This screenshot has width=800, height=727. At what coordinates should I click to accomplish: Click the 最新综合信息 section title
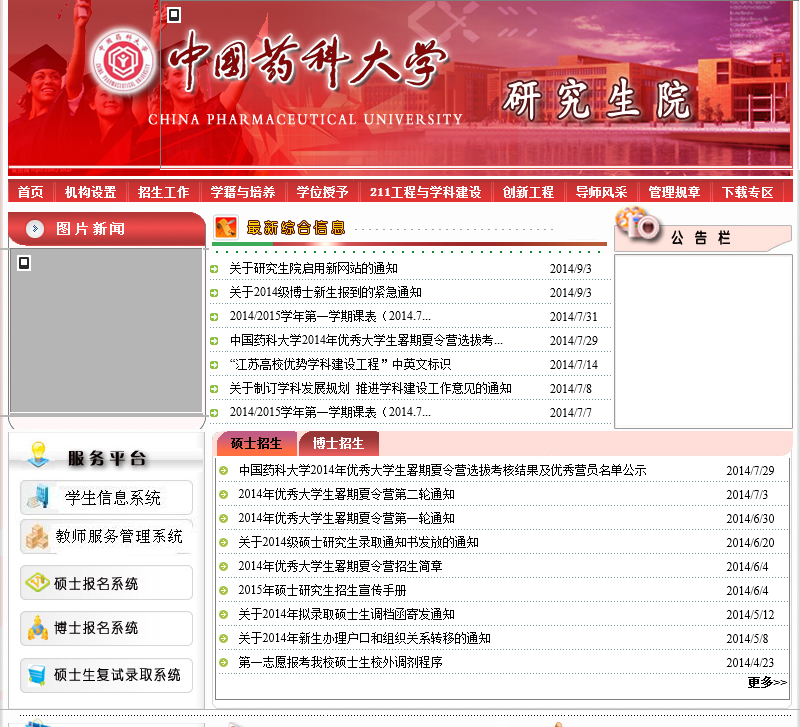[x=296, y=228]
